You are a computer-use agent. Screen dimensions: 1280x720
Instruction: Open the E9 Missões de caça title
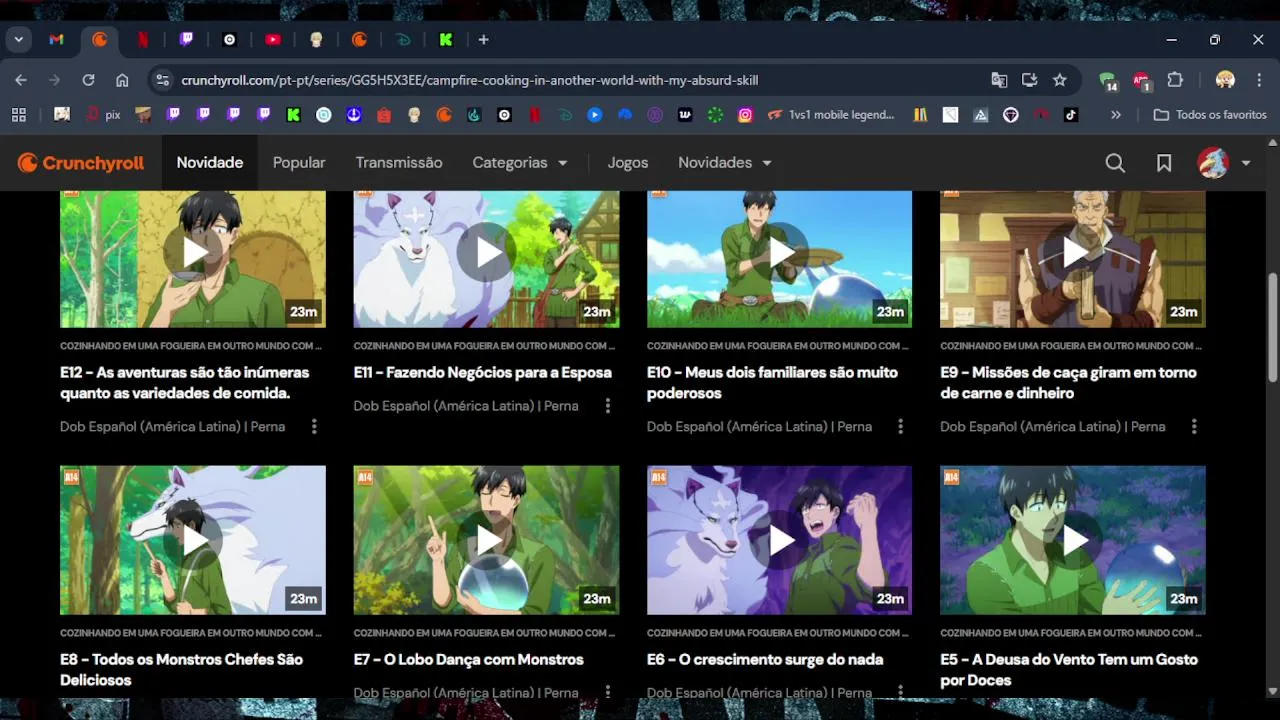click(1068, 383)
